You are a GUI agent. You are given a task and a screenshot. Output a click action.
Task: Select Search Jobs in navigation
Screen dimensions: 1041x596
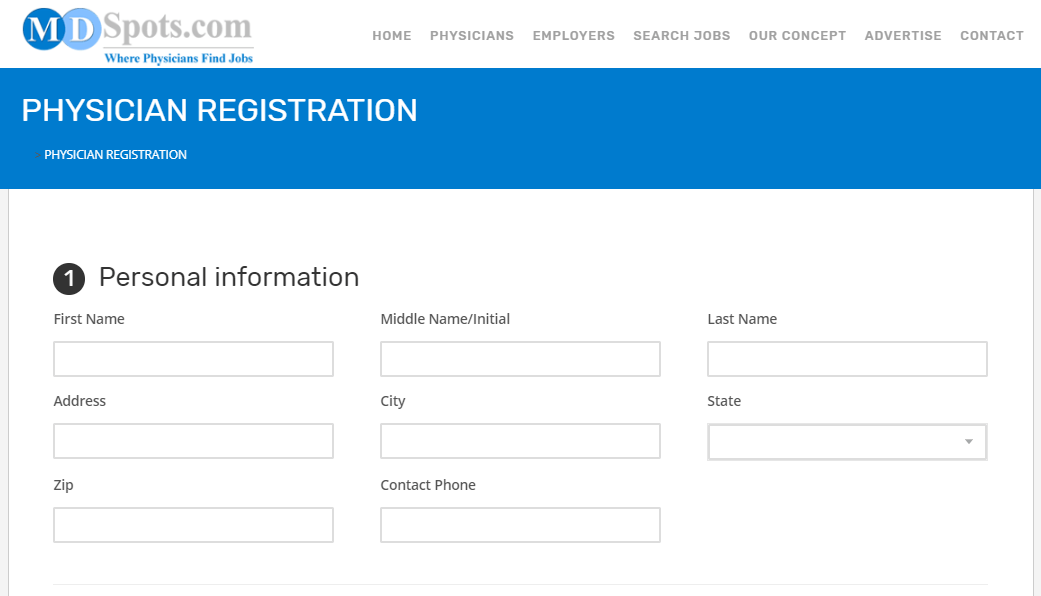682,36
